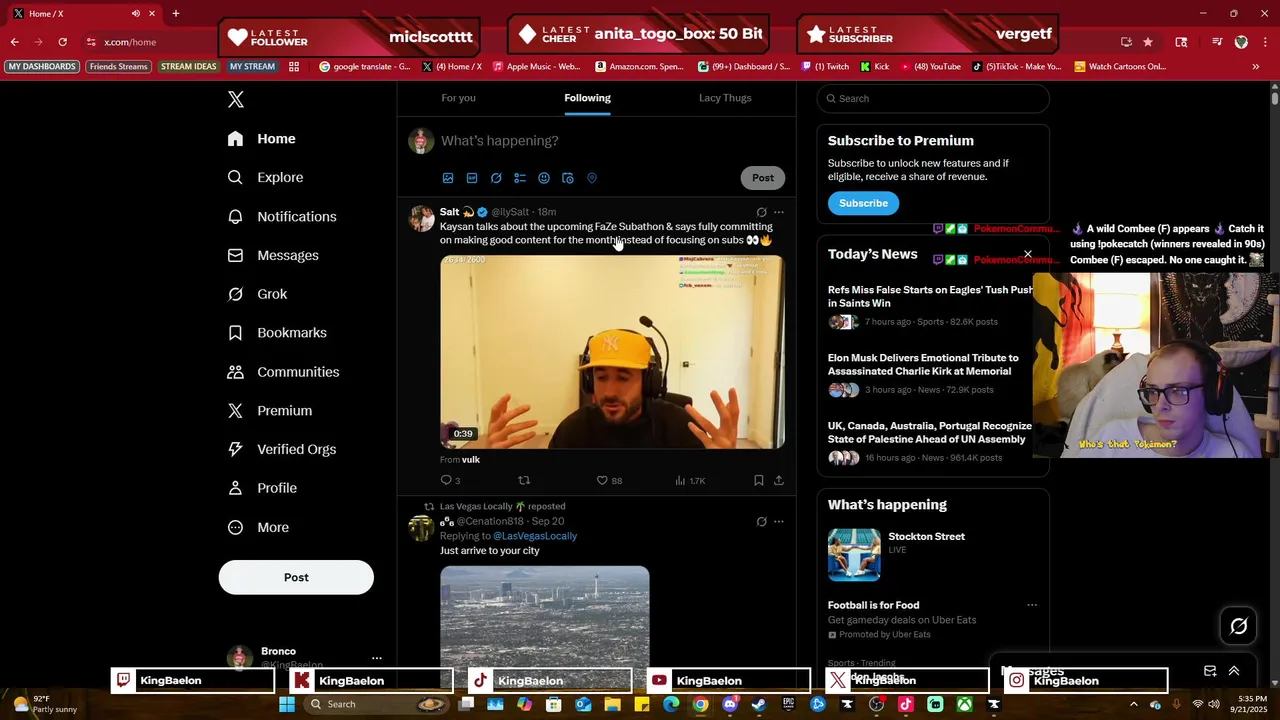This screenshot has width=1280, height=720.
Task: Bookmark Salt's post
Action: [759, 480]
